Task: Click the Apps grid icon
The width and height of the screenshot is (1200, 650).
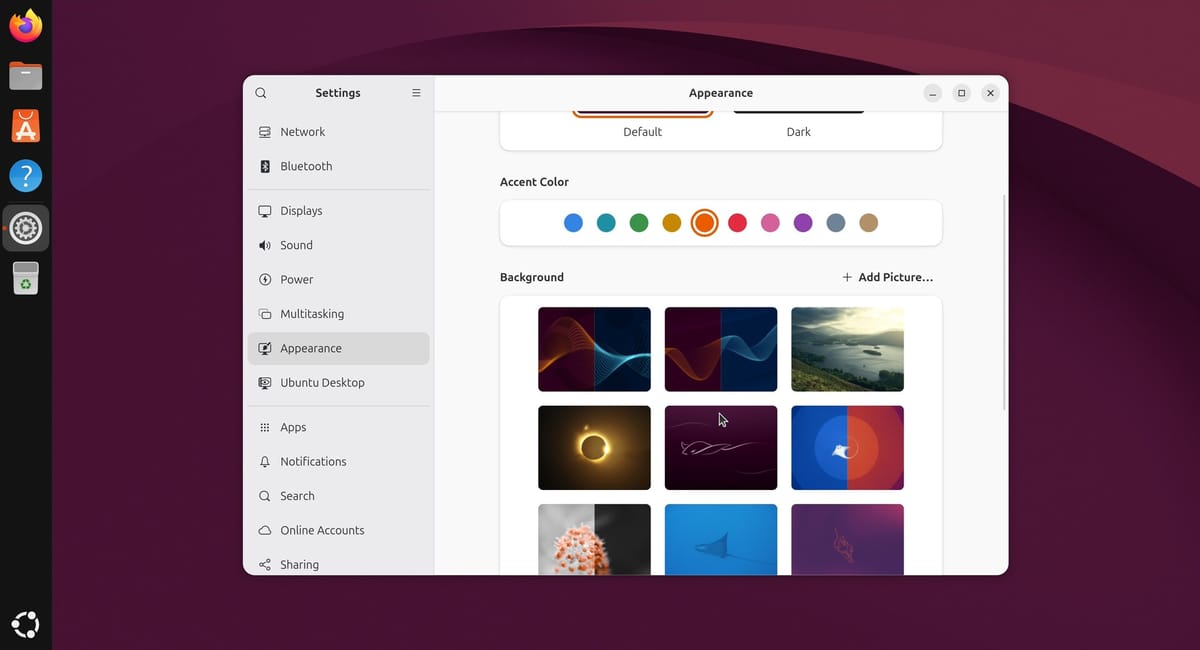Action: pyautogui.click(x=265, y=427)
